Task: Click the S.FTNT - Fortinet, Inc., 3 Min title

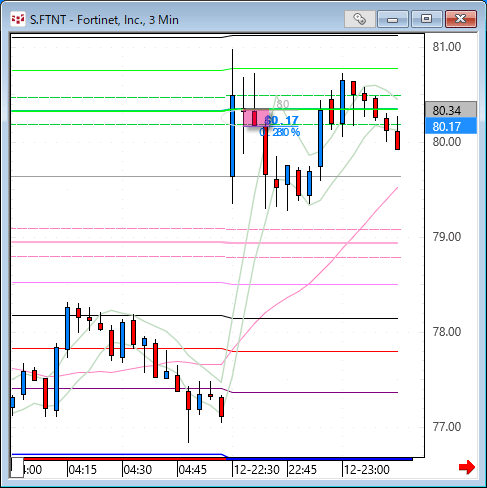Action: click(104, 20)
